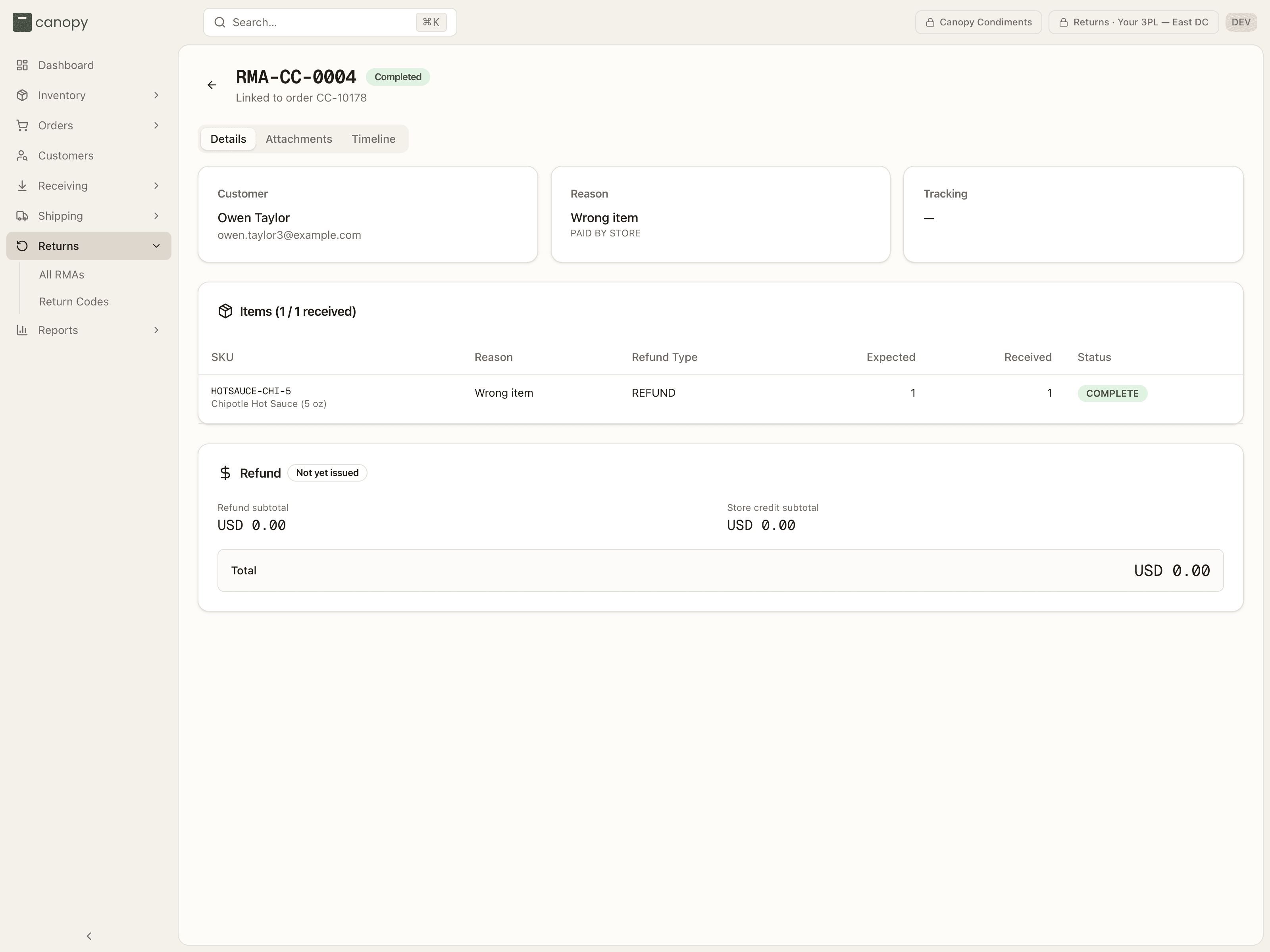
Task: Collapse the Returns menu chevron
Action: [x=156, y=246]
